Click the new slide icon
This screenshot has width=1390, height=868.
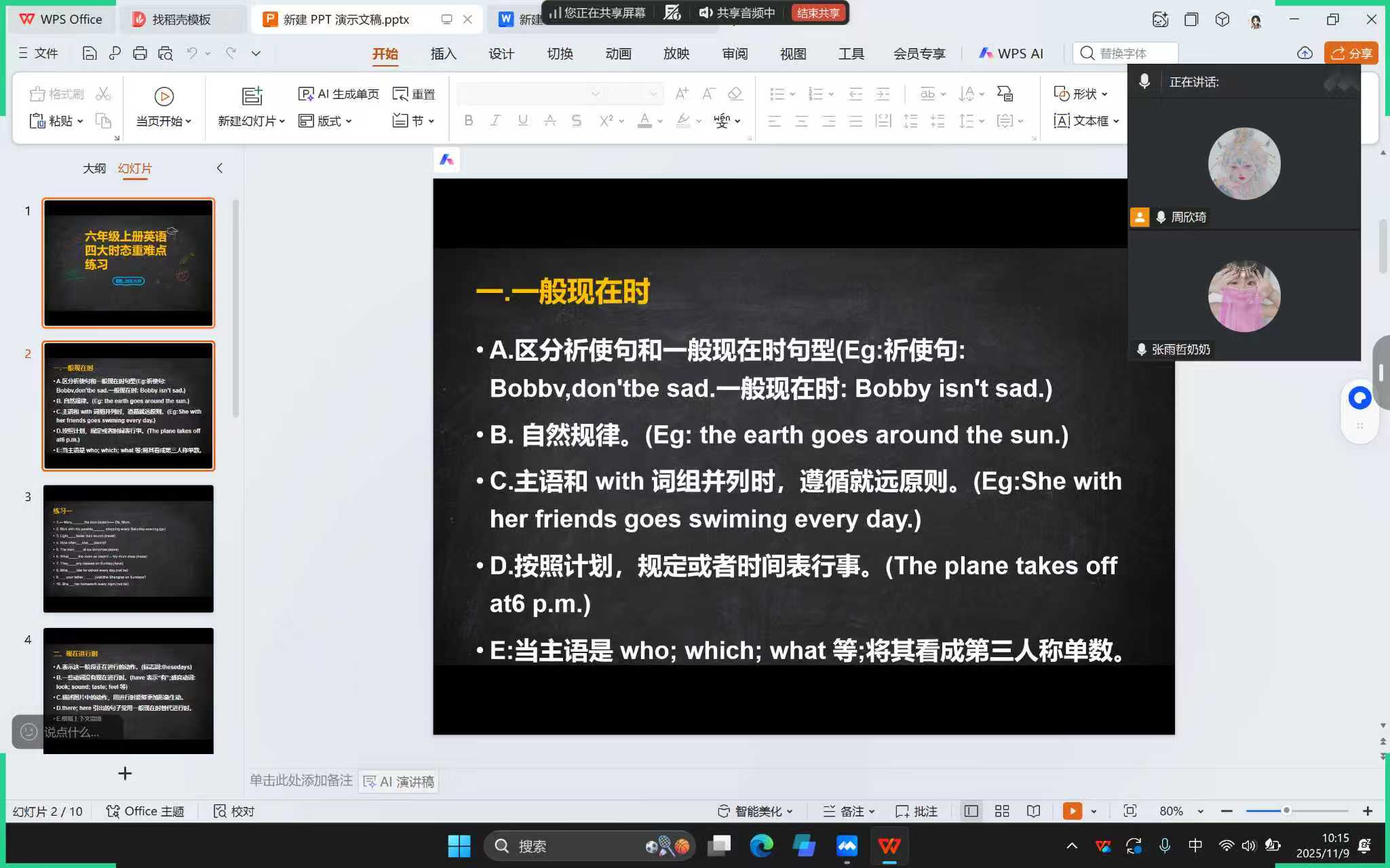point(252,96)
